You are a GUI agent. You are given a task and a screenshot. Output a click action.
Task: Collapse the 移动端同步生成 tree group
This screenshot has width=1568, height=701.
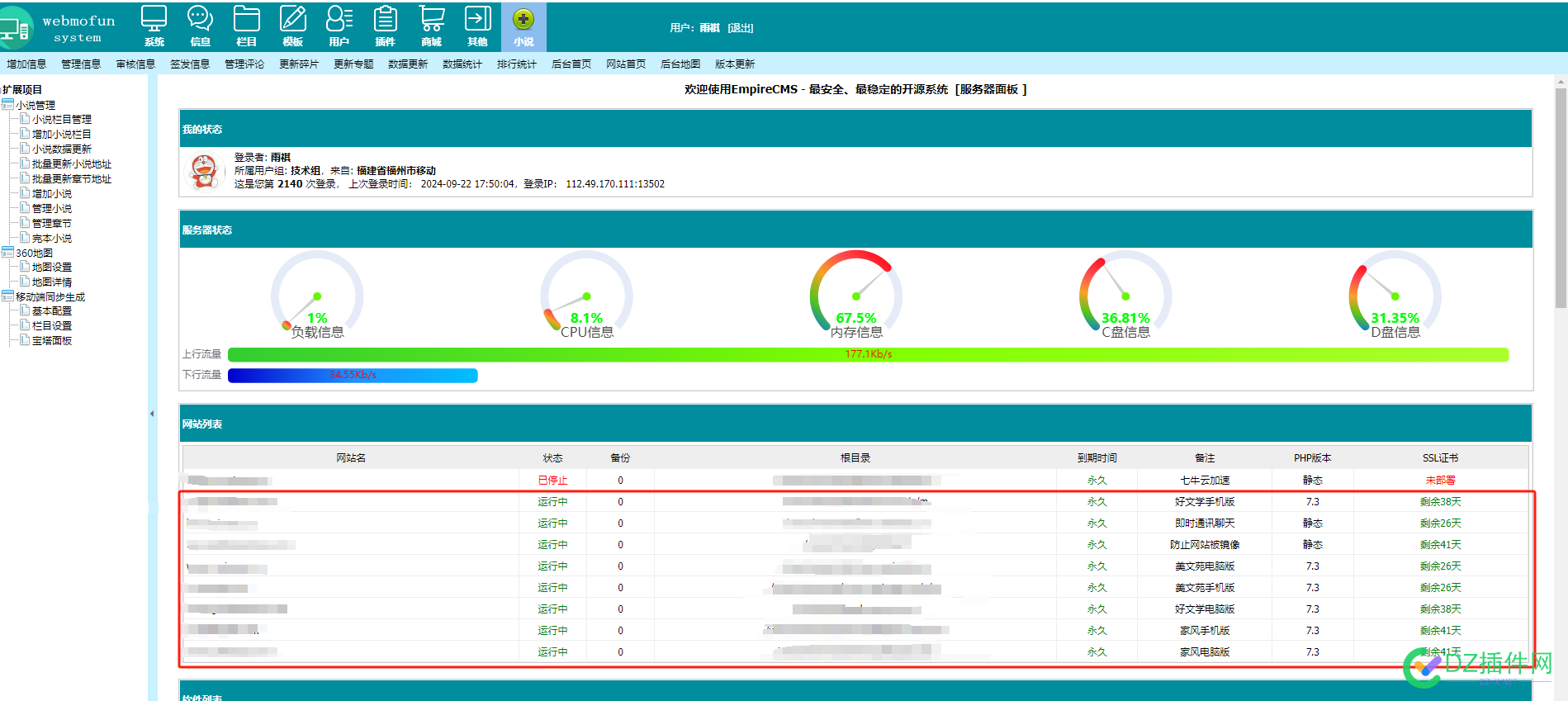point(7,296)
